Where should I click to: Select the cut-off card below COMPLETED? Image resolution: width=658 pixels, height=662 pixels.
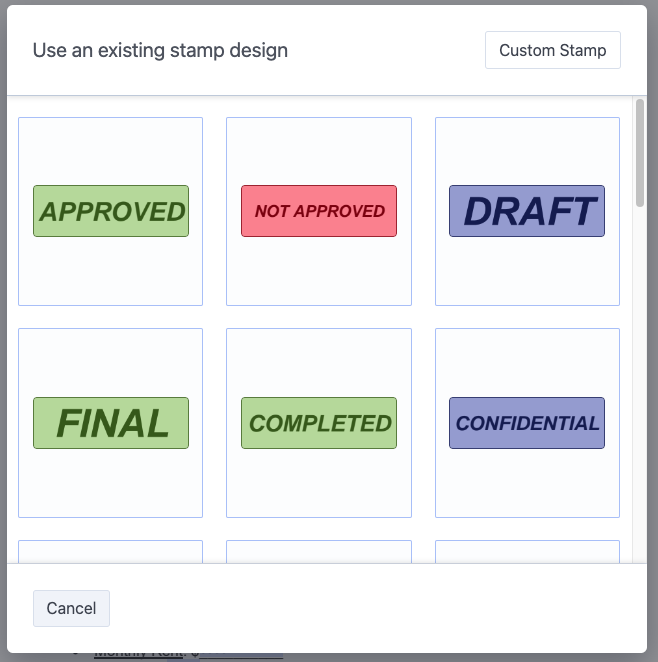(x=319, y=552)
